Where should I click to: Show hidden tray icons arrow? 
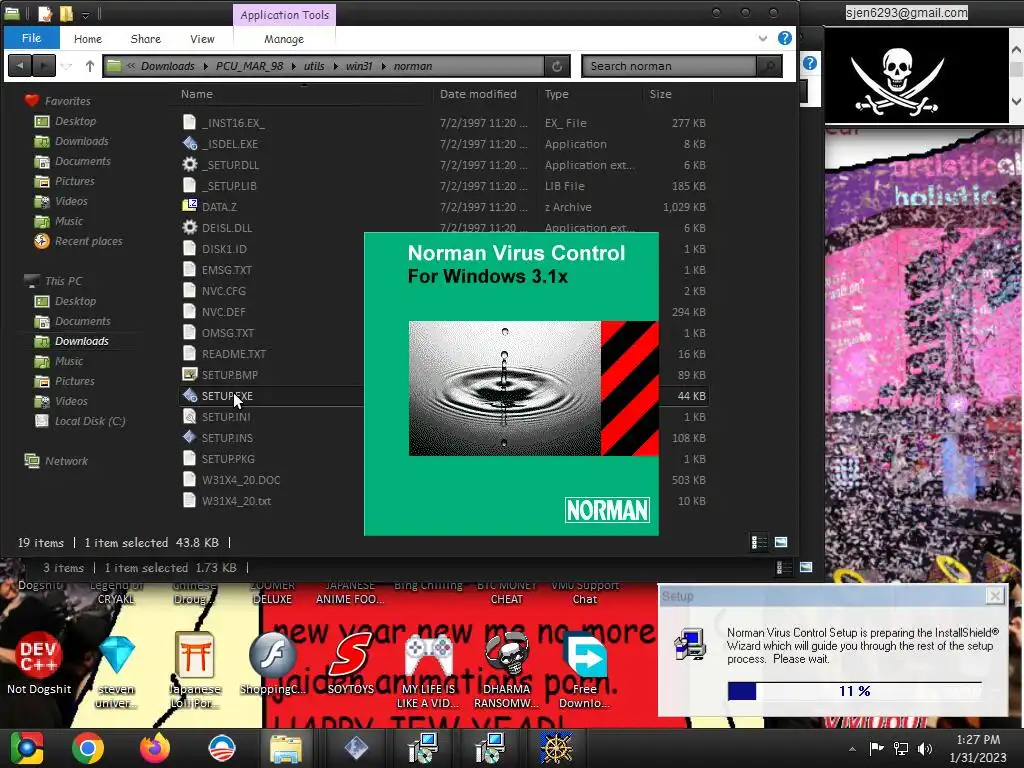coord(852,749)
